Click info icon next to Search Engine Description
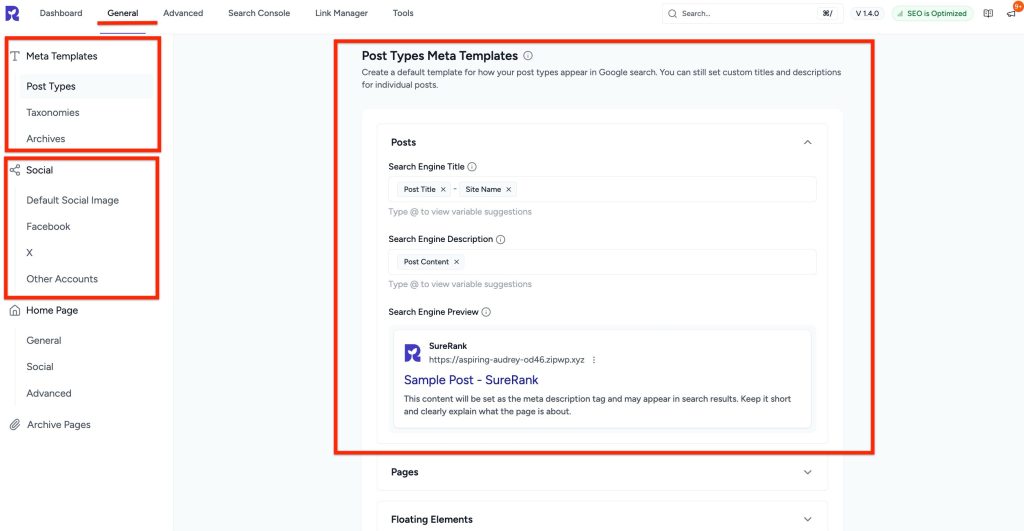Screen dimensions: 1024x531 [501, 240]
